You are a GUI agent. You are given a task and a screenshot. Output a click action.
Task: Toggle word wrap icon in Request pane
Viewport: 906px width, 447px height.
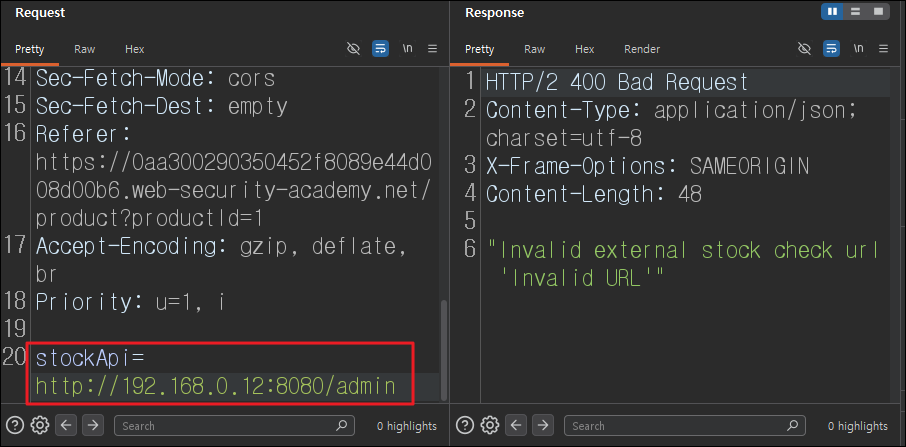[x=380, y=49]
